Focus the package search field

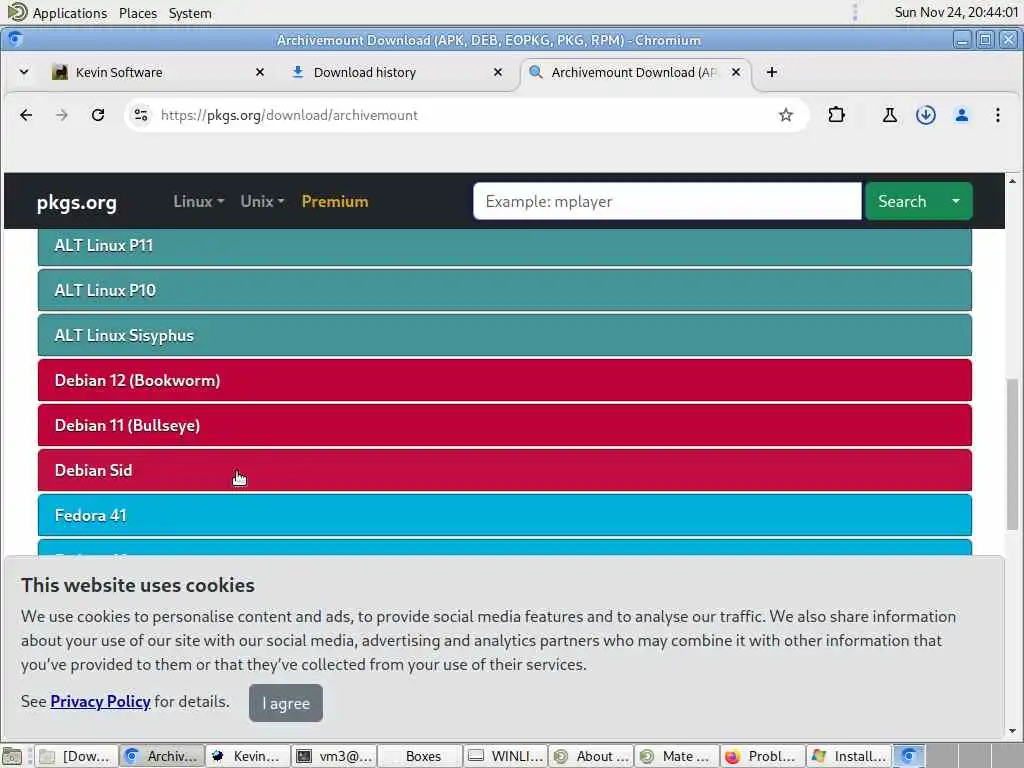(667, 201)
